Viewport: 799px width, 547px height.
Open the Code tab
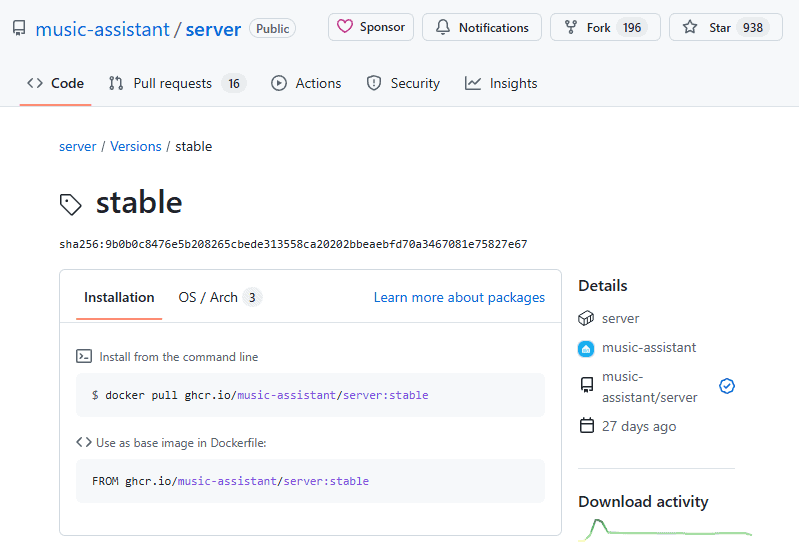56,83
